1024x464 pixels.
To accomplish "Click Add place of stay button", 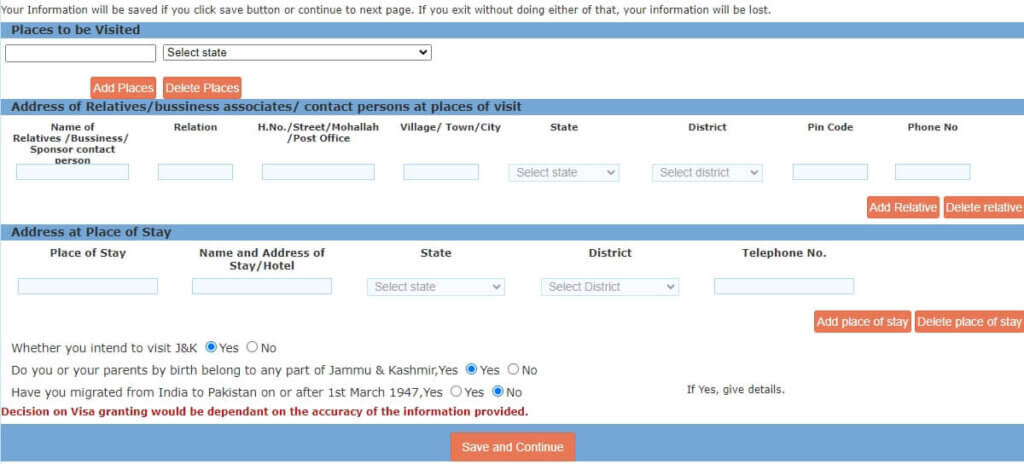I will pos(862,322).
